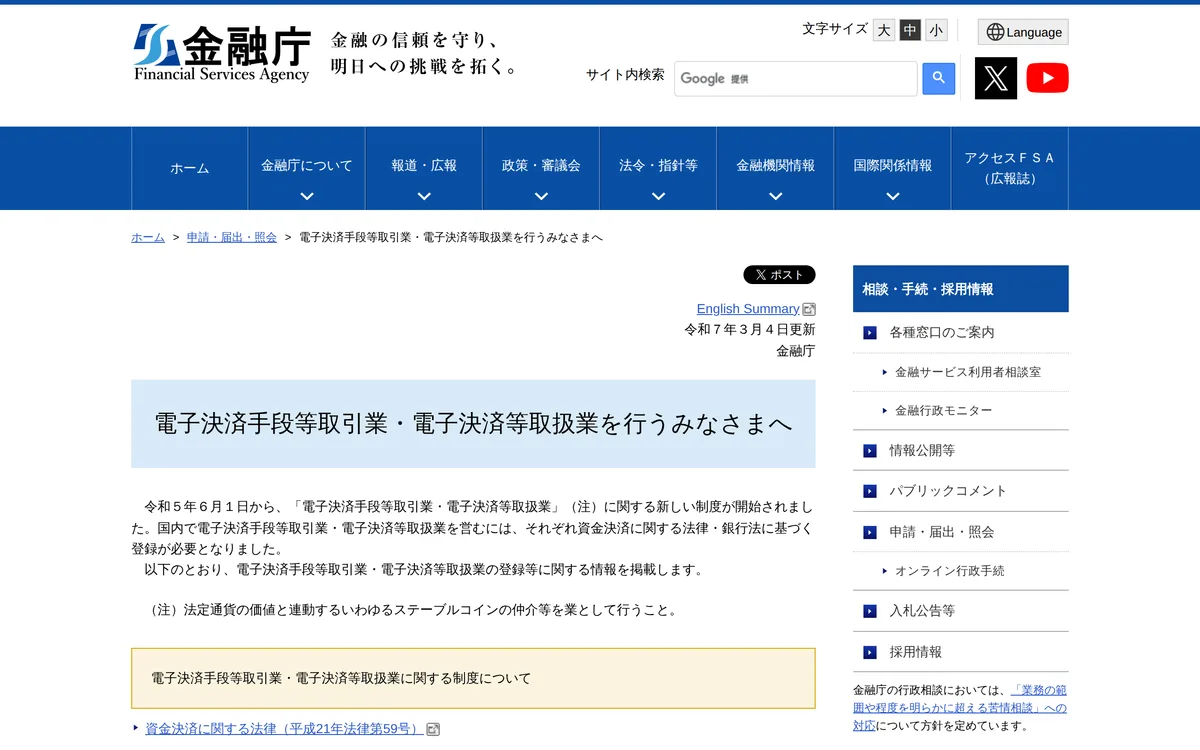The height and width of the screenshot is (750, 1200).
Task: Expand the 政策・審議会 menu chevron
Action: pyautogui.click(x=541, y=196)
